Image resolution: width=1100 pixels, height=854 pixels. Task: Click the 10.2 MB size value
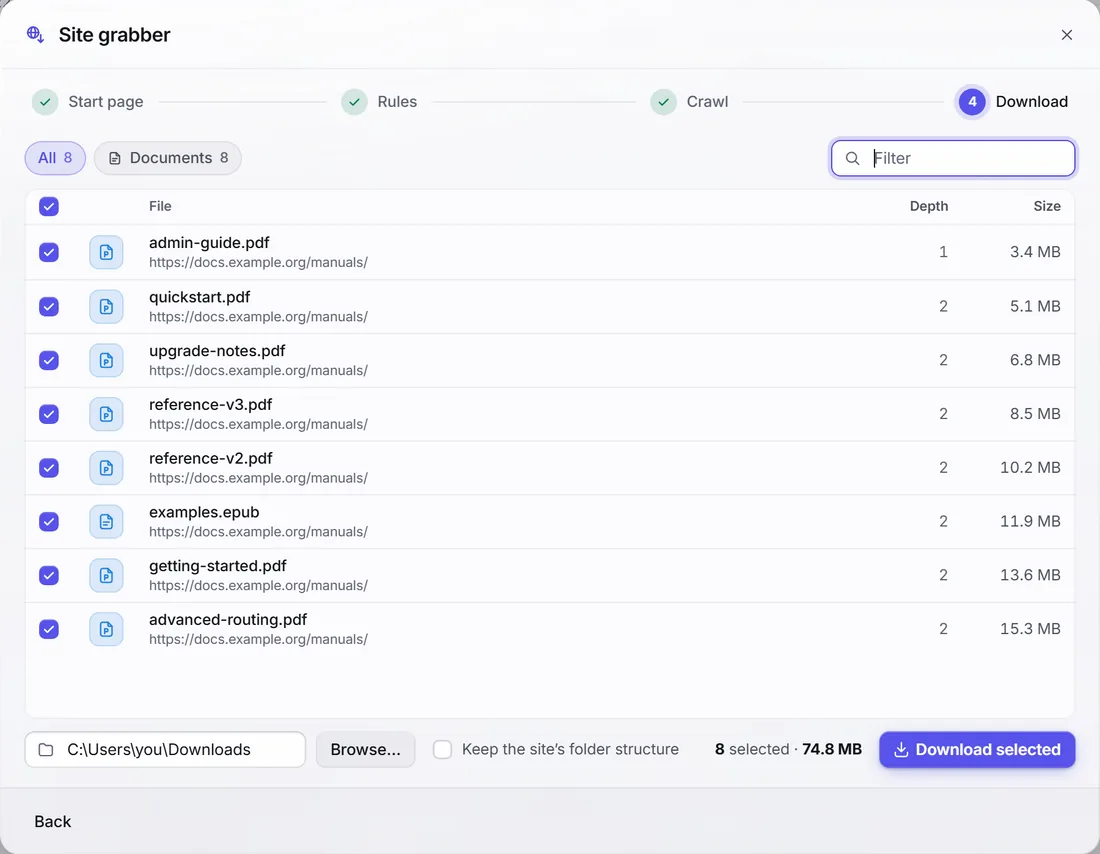(1030, 467)
